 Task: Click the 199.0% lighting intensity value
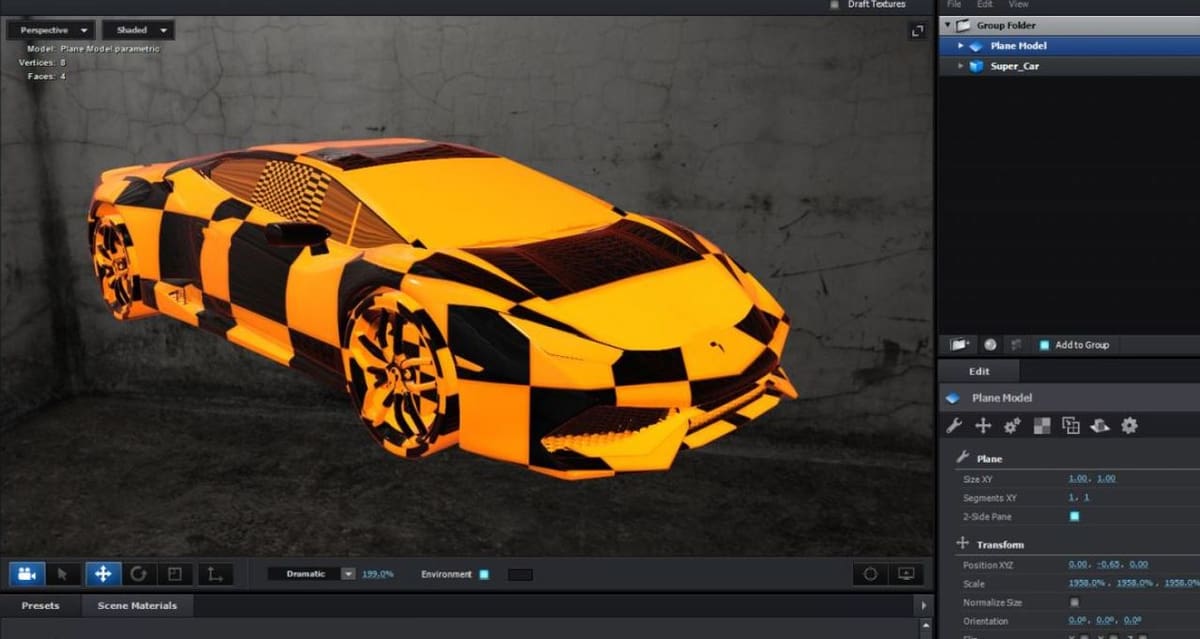click(378, 574)
